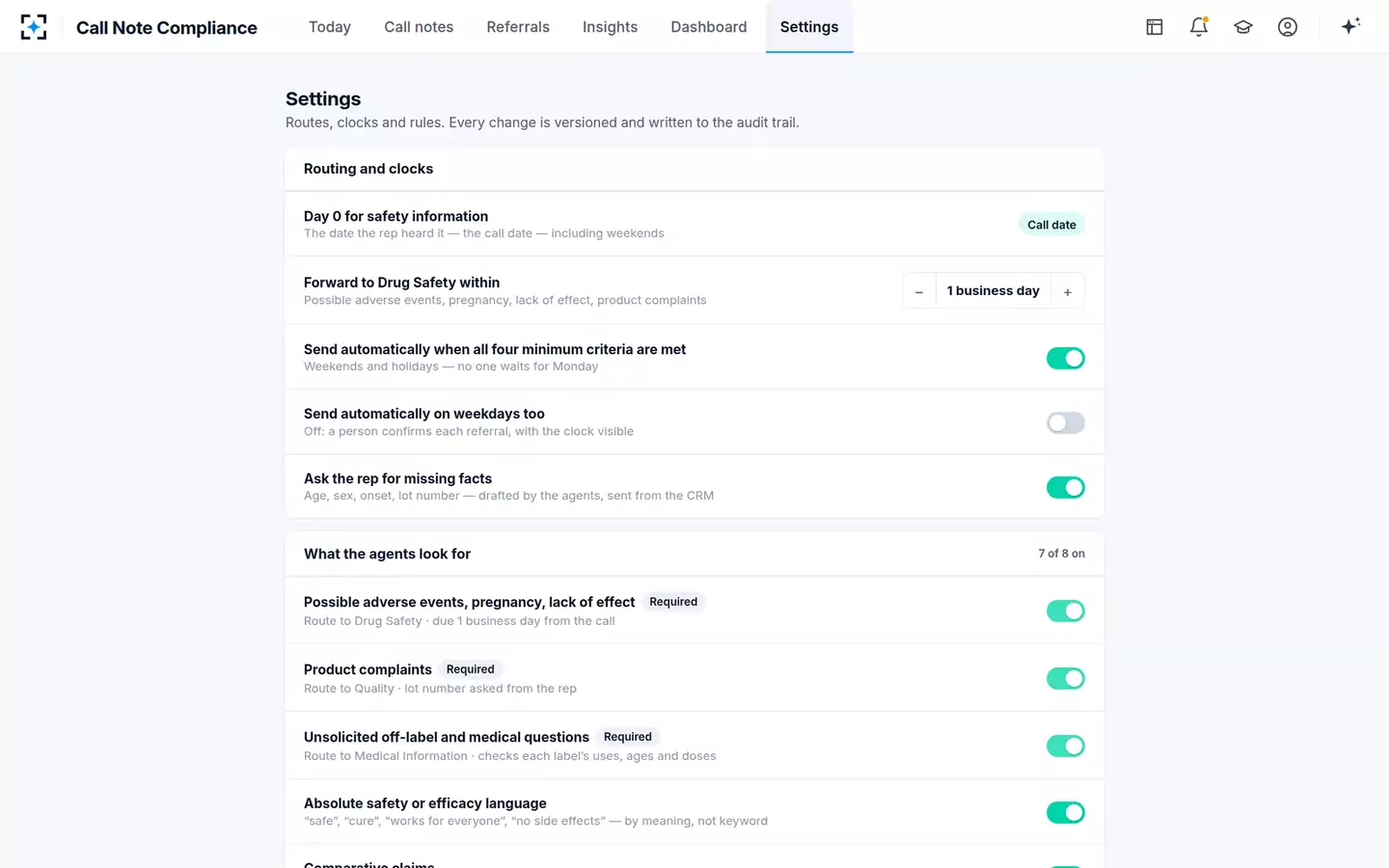Click 'Forward to Drug Safety within' label
The height and width of the screenshot is (868, 1389).
pyautogui.click(x=401, y=283)
